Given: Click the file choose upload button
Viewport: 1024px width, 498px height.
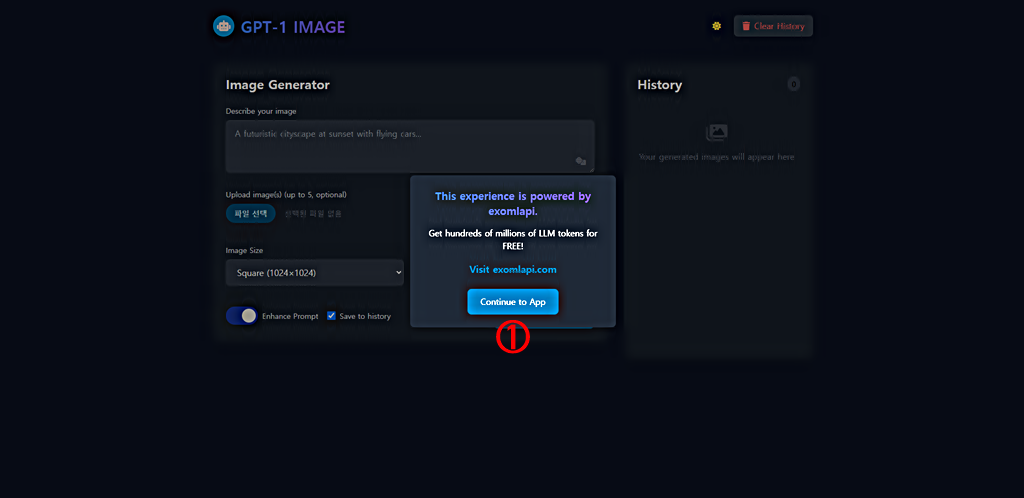Looking at the screenshot, I should click(x=251, y=213).
